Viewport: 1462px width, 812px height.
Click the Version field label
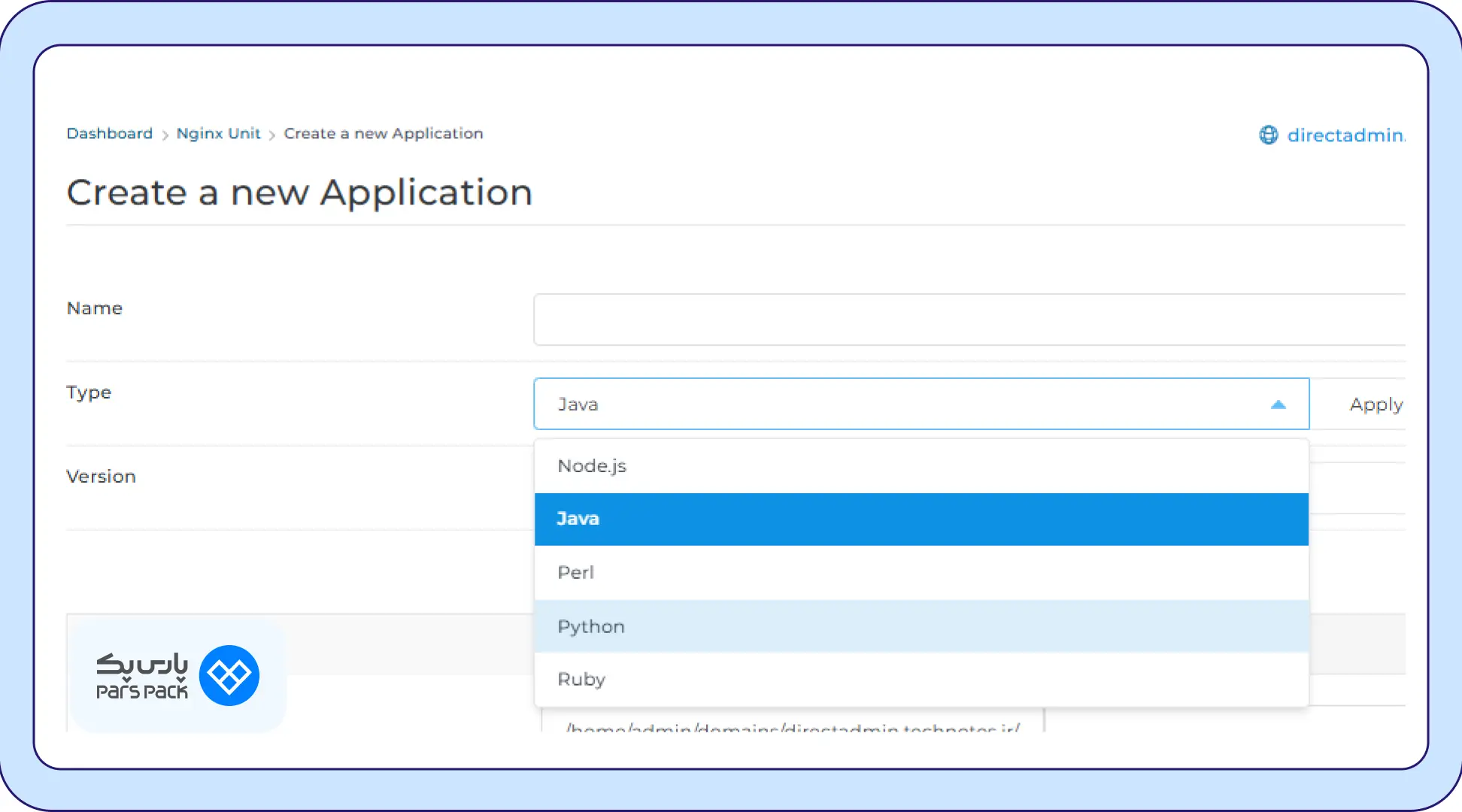pos(101,477)
